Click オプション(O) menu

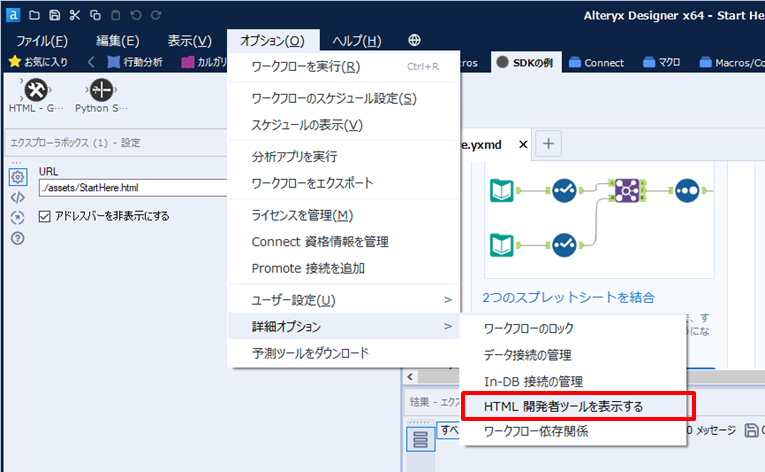point(272,41)
